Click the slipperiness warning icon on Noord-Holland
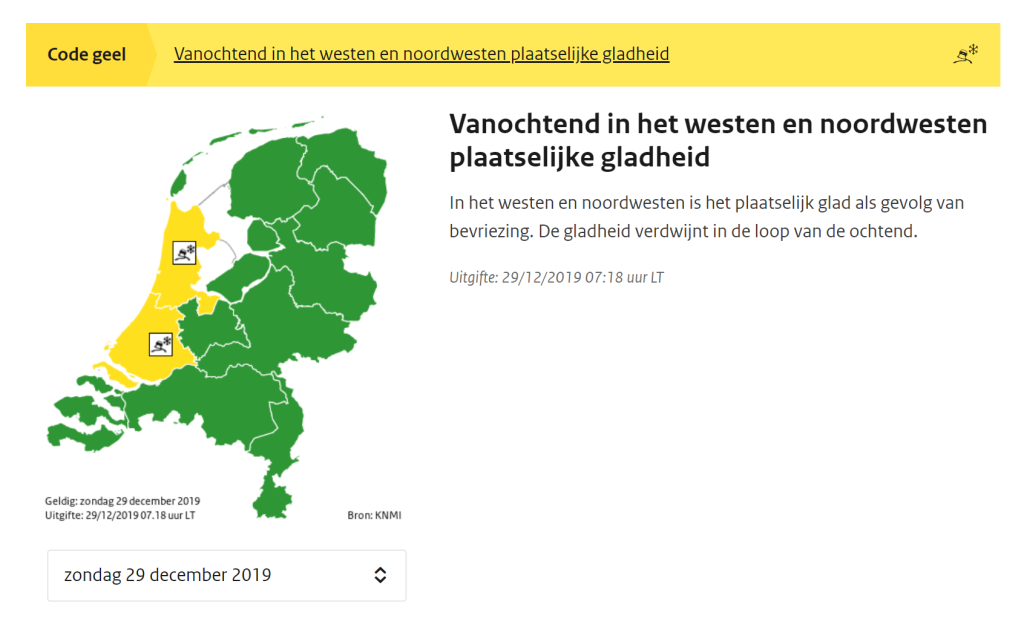Image resolution: width=1024 pixels, height=621 pixels. (x=184, y=253)
